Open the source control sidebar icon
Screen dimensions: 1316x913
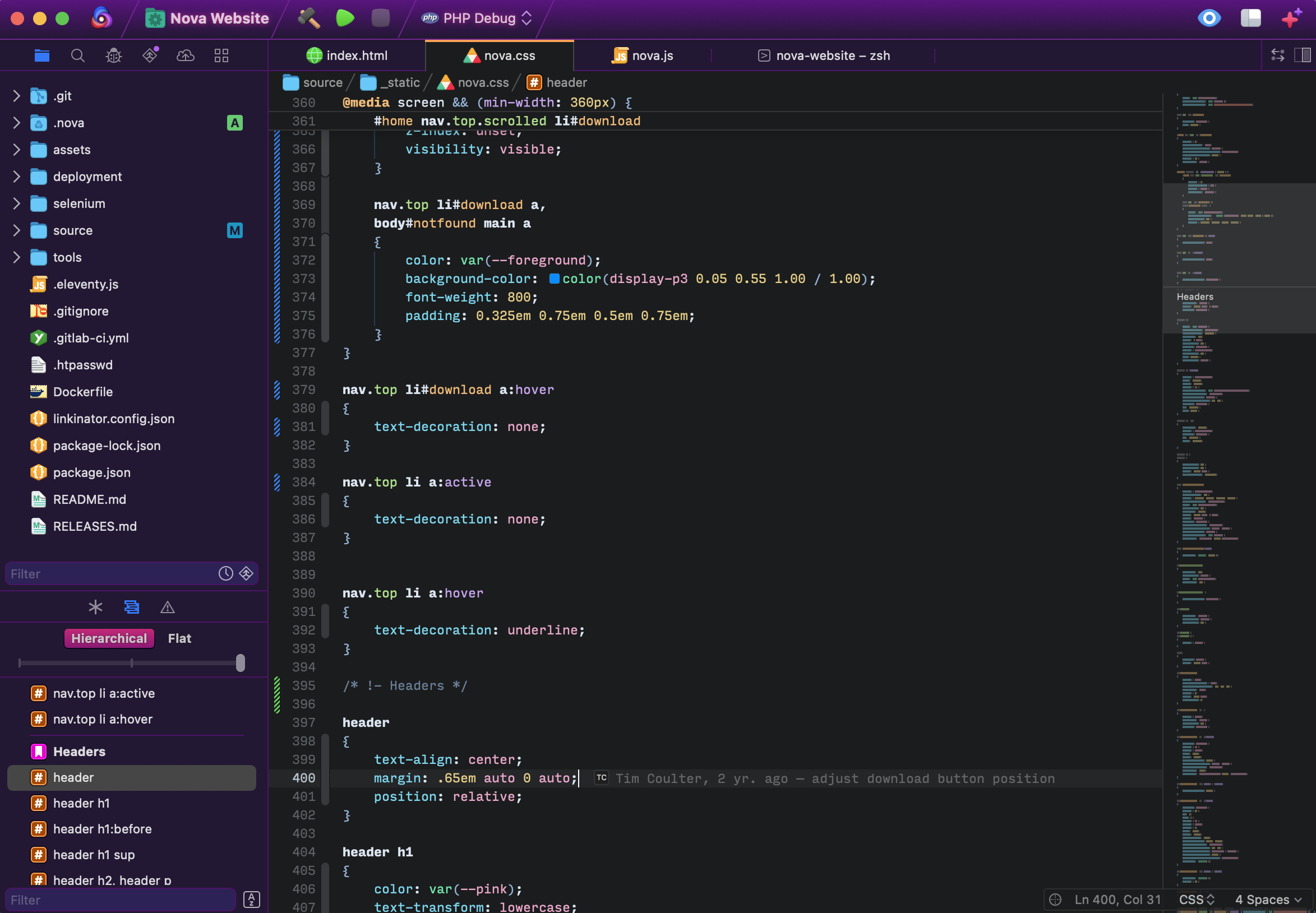click(149, 55)
